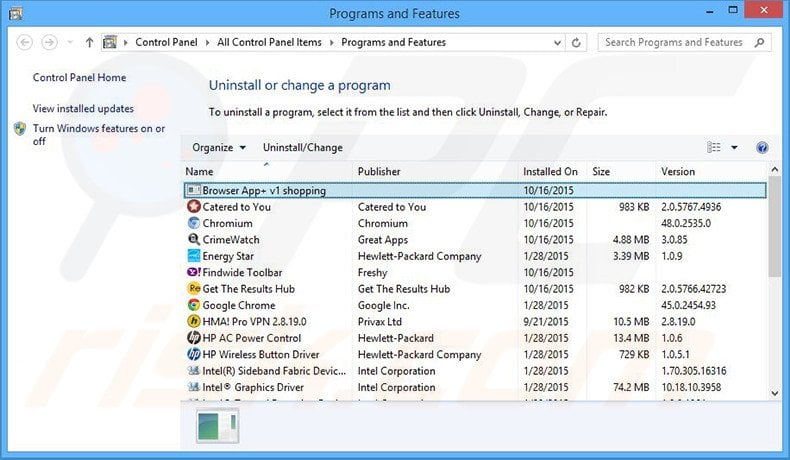Viewport: 790px width, 460px height.
Task: Click the search magnifier icon
Action: pyautogui.click(x=759, y=42)
